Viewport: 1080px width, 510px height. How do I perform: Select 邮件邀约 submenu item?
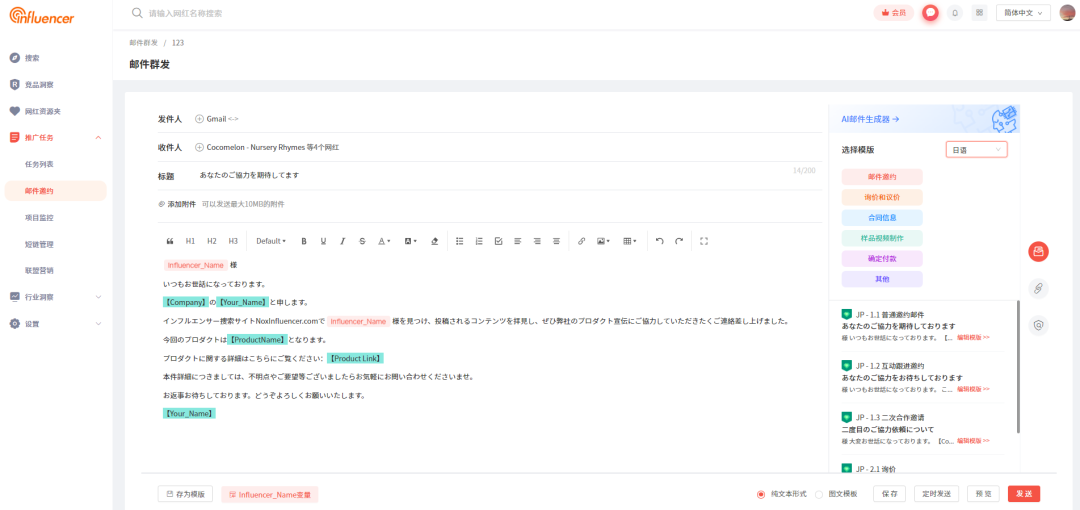pos(55,191)
